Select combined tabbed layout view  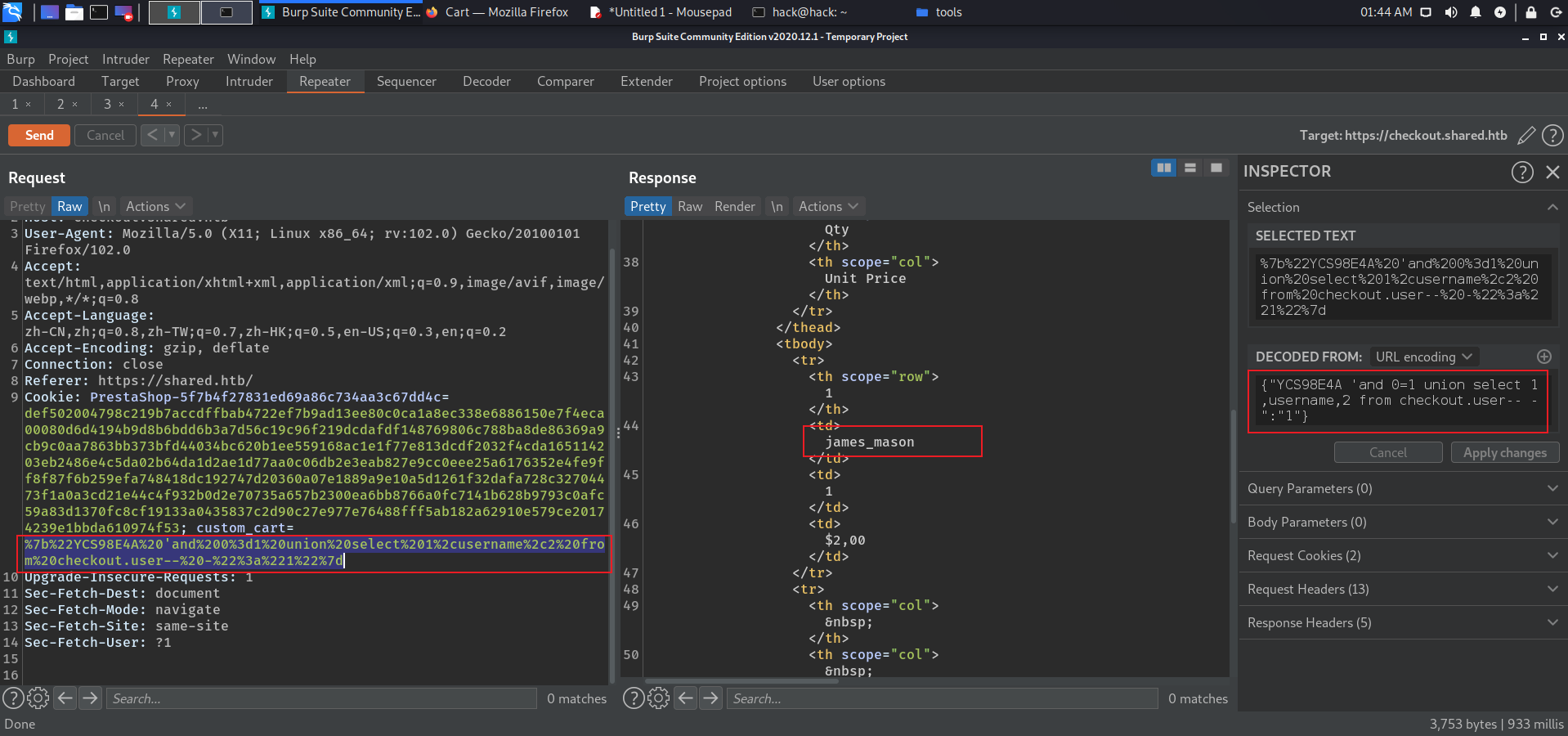click(x=1216, y=168)
